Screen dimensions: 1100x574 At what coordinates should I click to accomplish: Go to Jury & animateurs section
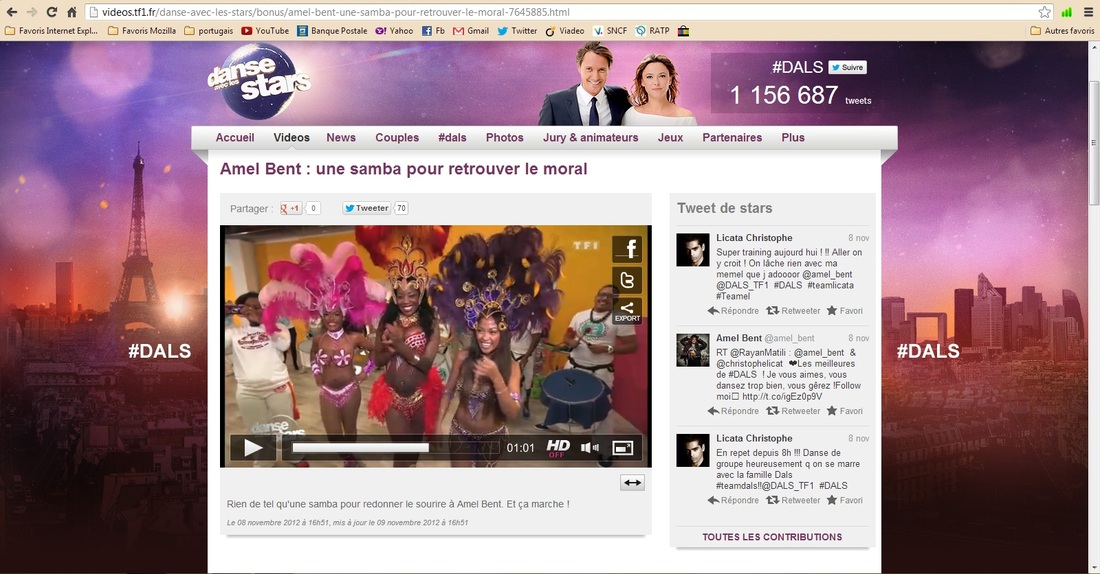[590, 138]
